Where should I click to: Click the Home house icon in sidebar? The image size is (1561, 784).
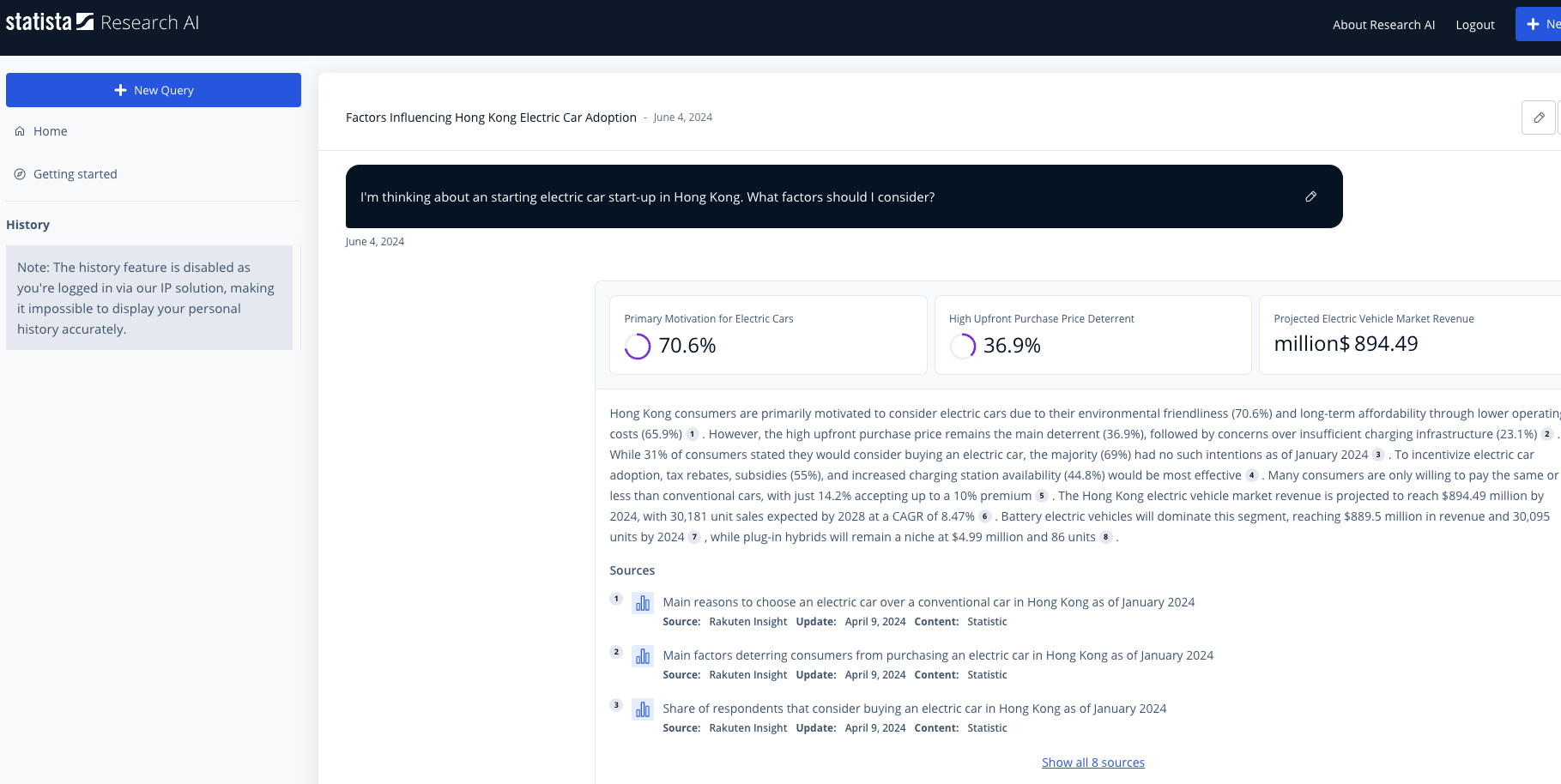(20, 131)
